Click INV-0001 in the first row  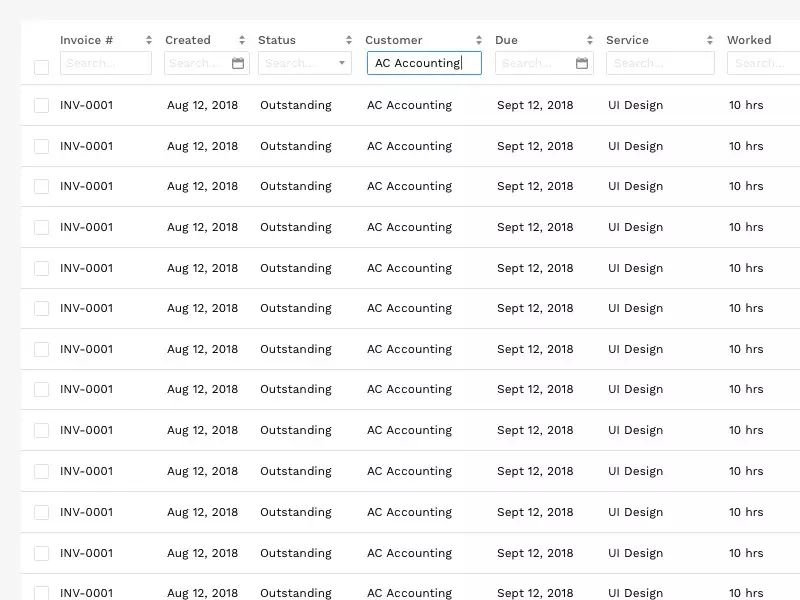[86, 105]
